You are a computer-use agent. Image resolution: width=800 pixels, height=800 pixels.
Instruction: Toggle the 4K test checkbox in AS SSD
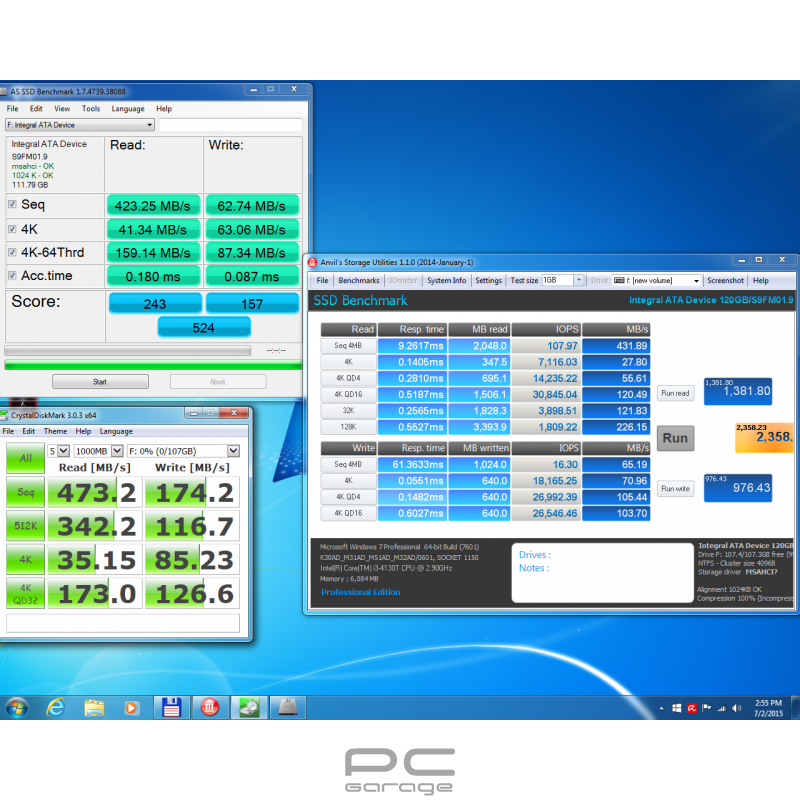click(x=12, y=229)
